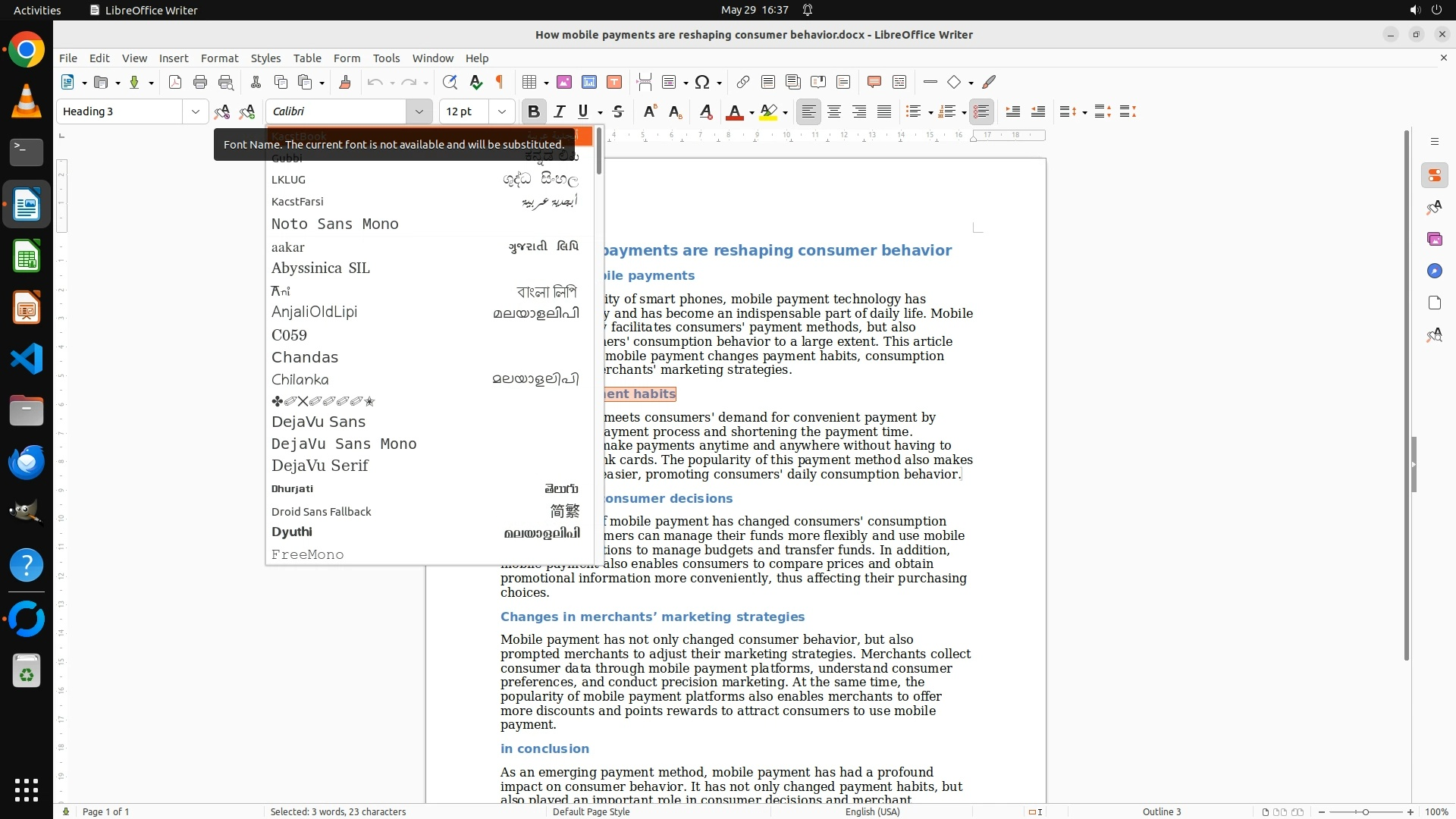1456x819 pixels.
Task: Toggle Bold formatting button
Action: (534, 112)
